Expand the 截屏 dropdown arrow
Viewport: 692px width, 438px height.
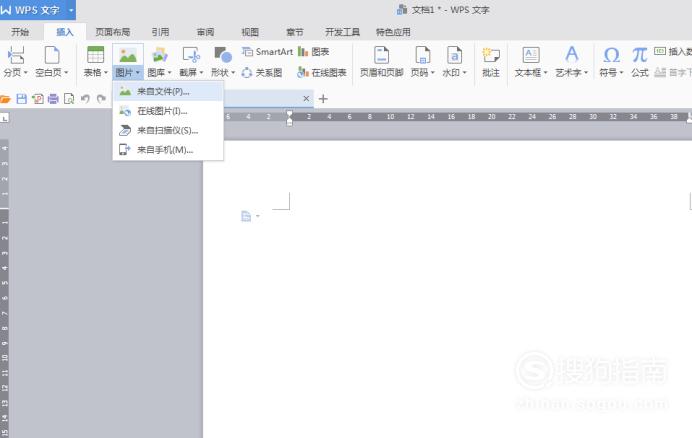coord(201,72)
